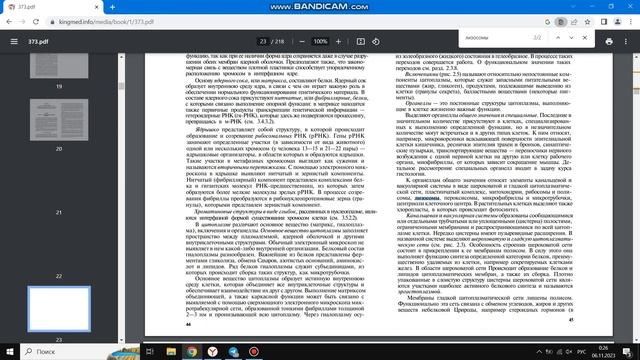640x360 pixels.
Task: Open Telegram from taskbar
Action: (x=233, y=351)
